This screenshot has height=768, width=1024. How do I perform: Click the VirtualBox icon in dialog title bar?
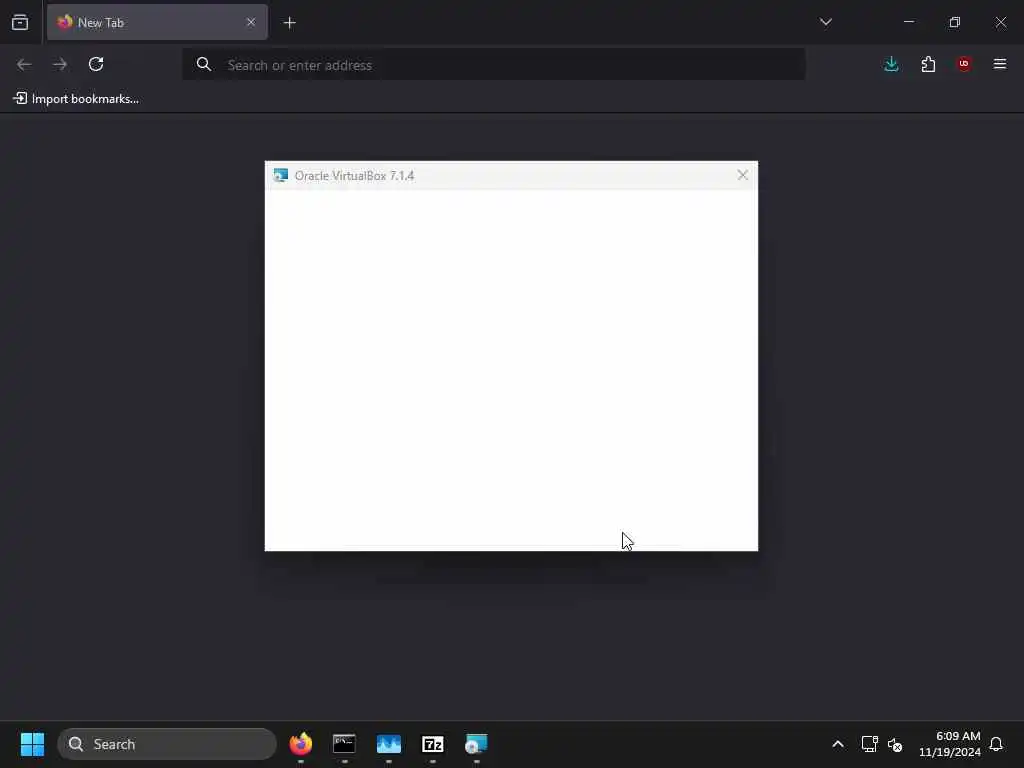pyautogui.click(x=281, y=175)
